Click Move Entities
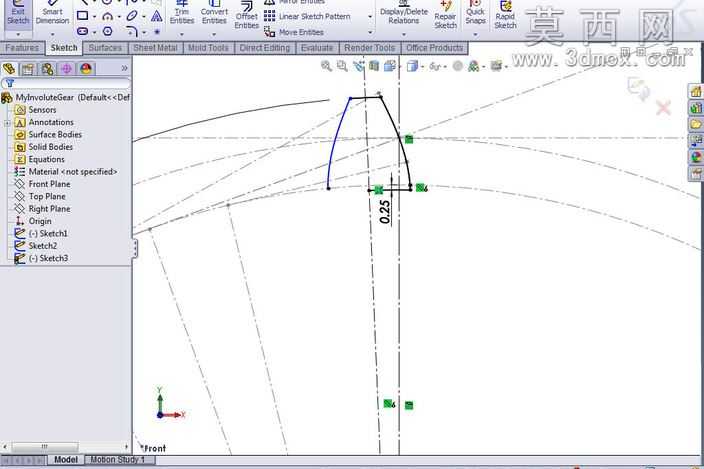The height and width of the screenshot is (469, 704). [x=294, y=32]
